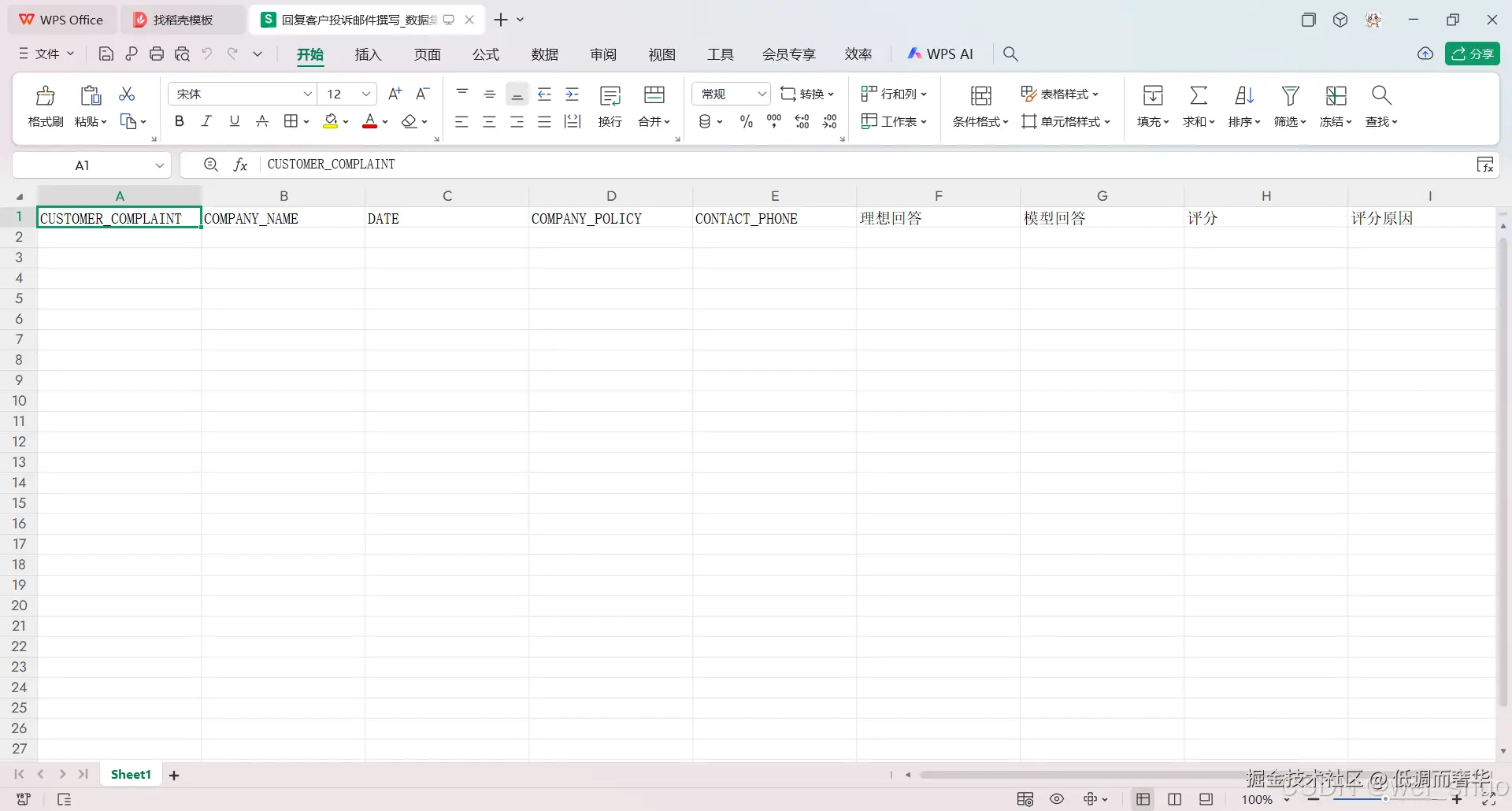The height and width of the screenshot is (811, 1512).
Task: Click into the formula bar input field
Action: click(x=866, y=165)
